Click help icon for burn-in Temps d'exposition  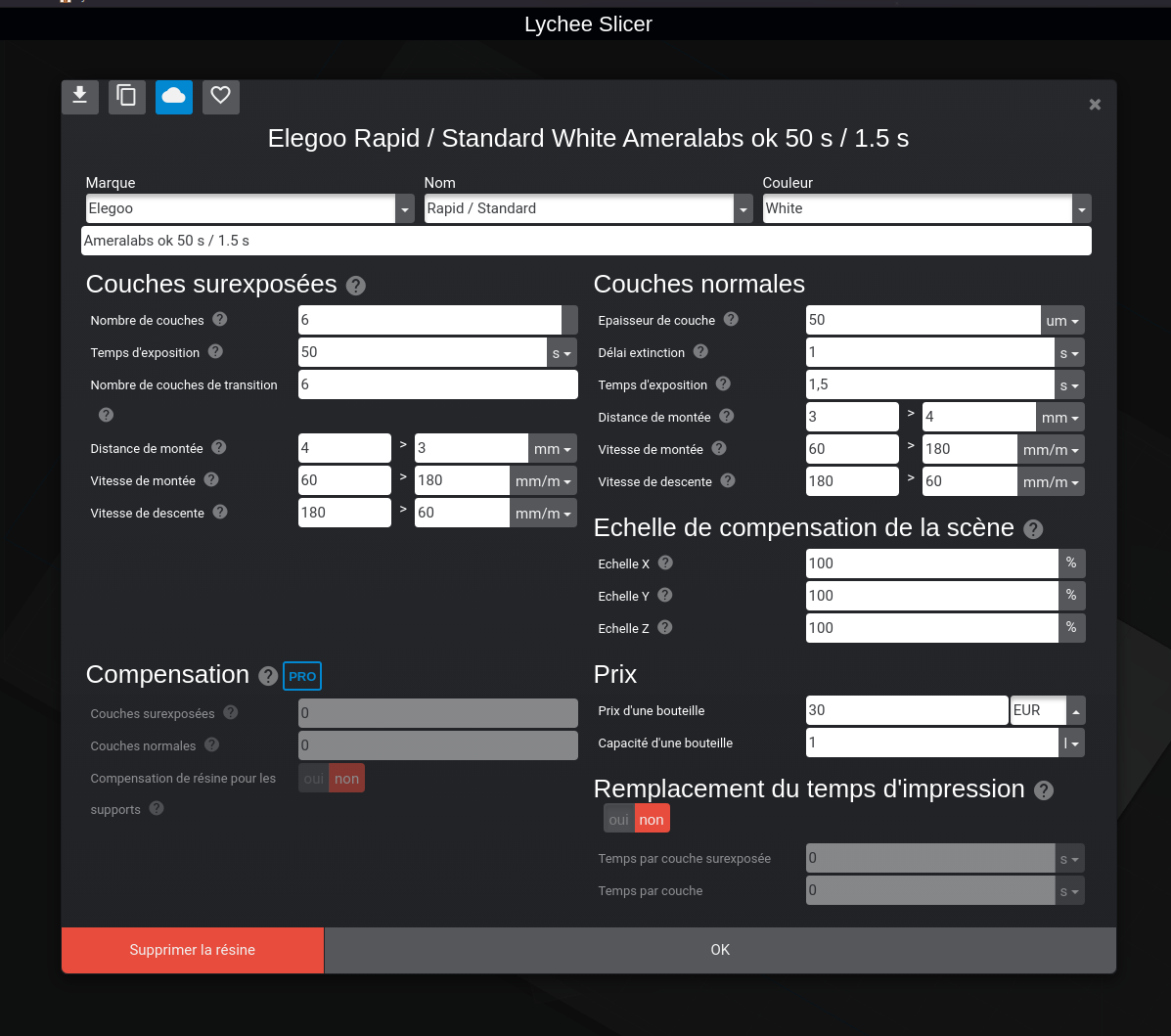[215, 351]
